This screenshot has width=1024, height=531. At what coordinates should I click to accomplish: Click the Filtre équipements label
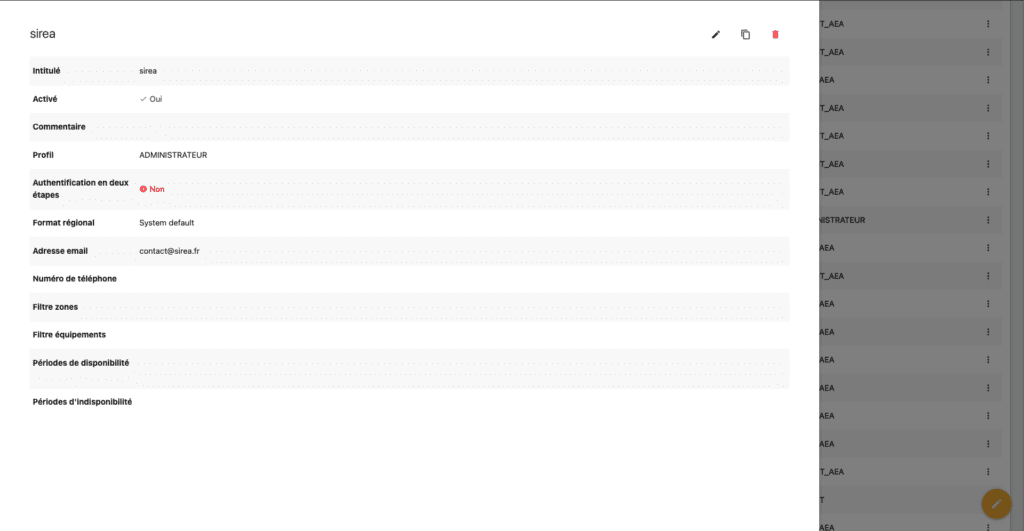pos(69,334)
